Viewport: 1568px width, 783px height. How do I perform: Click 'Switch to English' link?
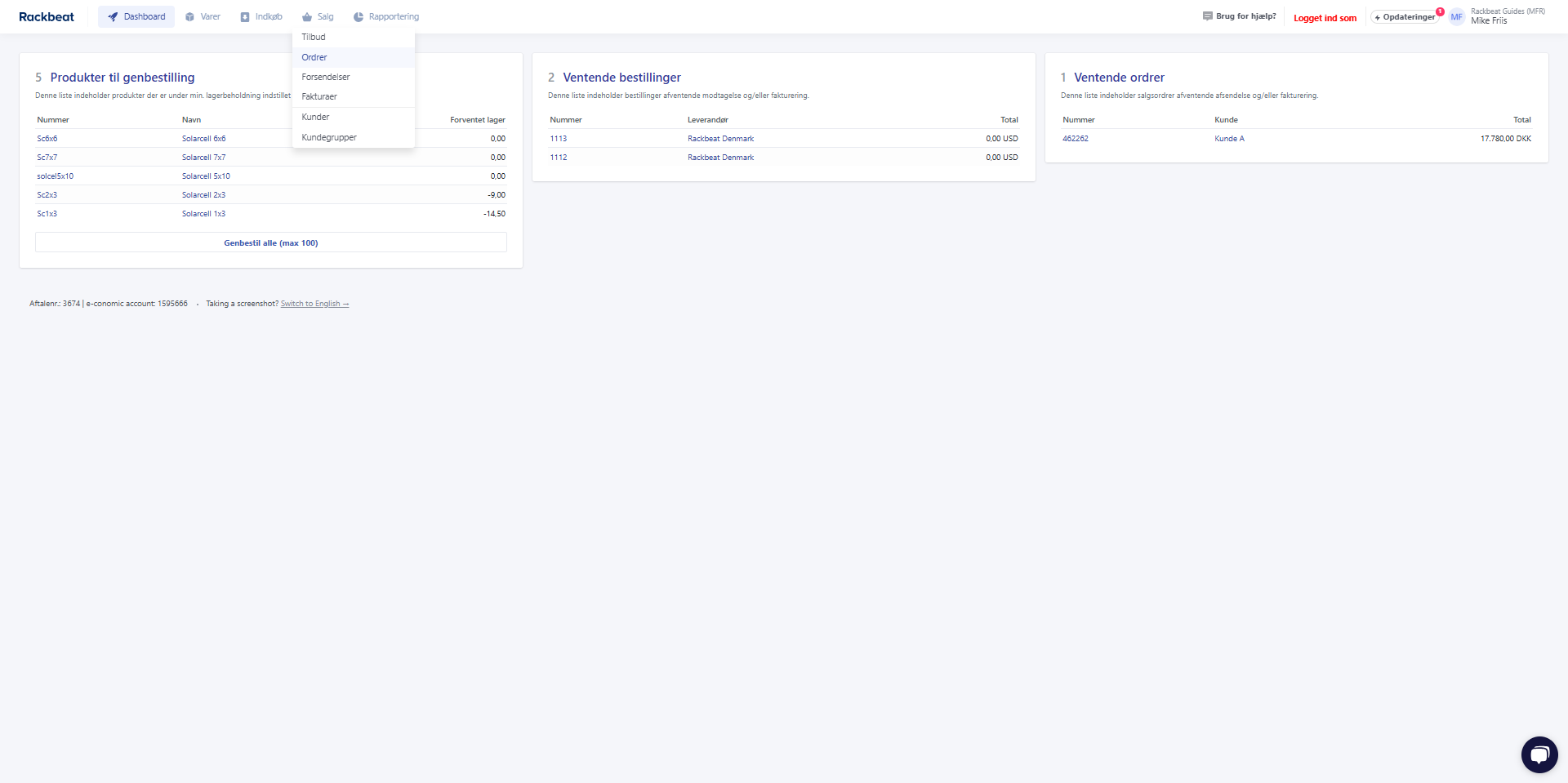coord(314,304)
